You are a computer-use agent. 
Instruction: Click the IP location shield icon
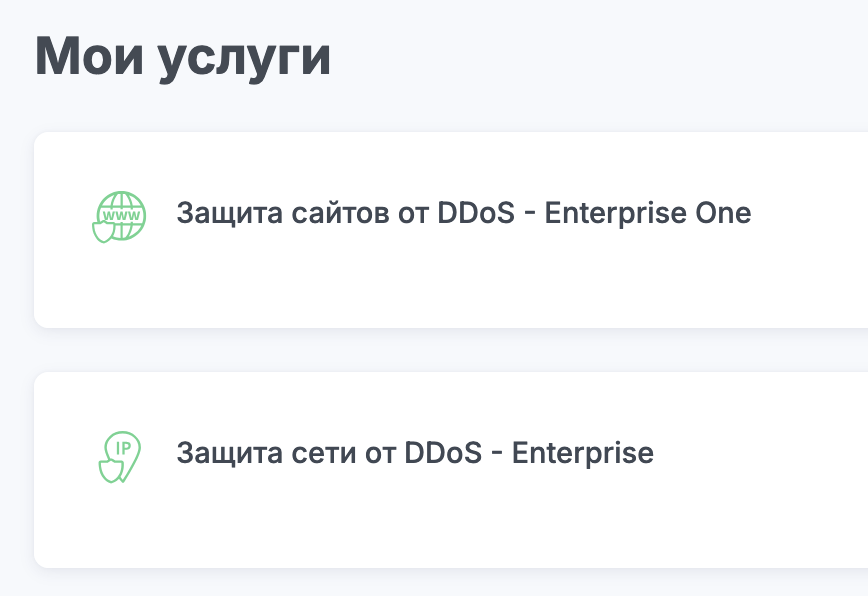[119, 456]
